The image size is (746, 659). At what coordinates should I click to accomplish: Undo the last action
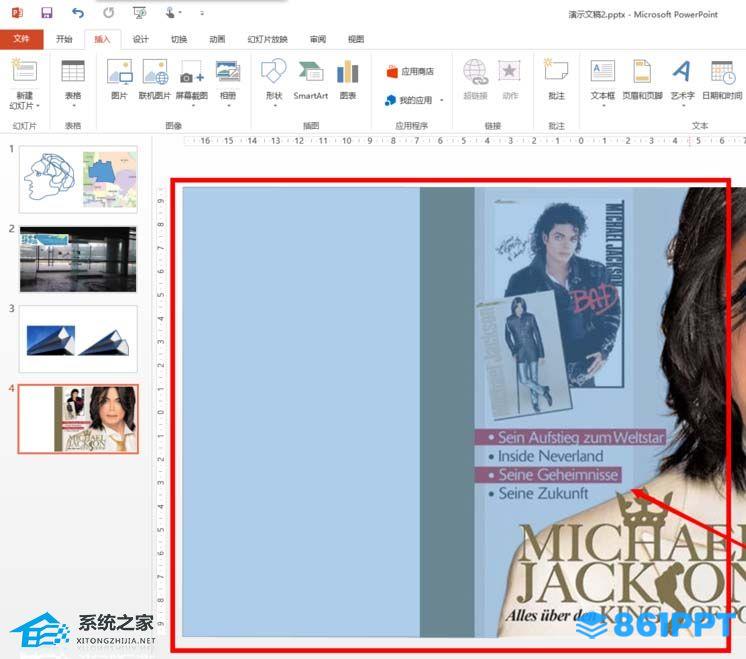[78, 13]
